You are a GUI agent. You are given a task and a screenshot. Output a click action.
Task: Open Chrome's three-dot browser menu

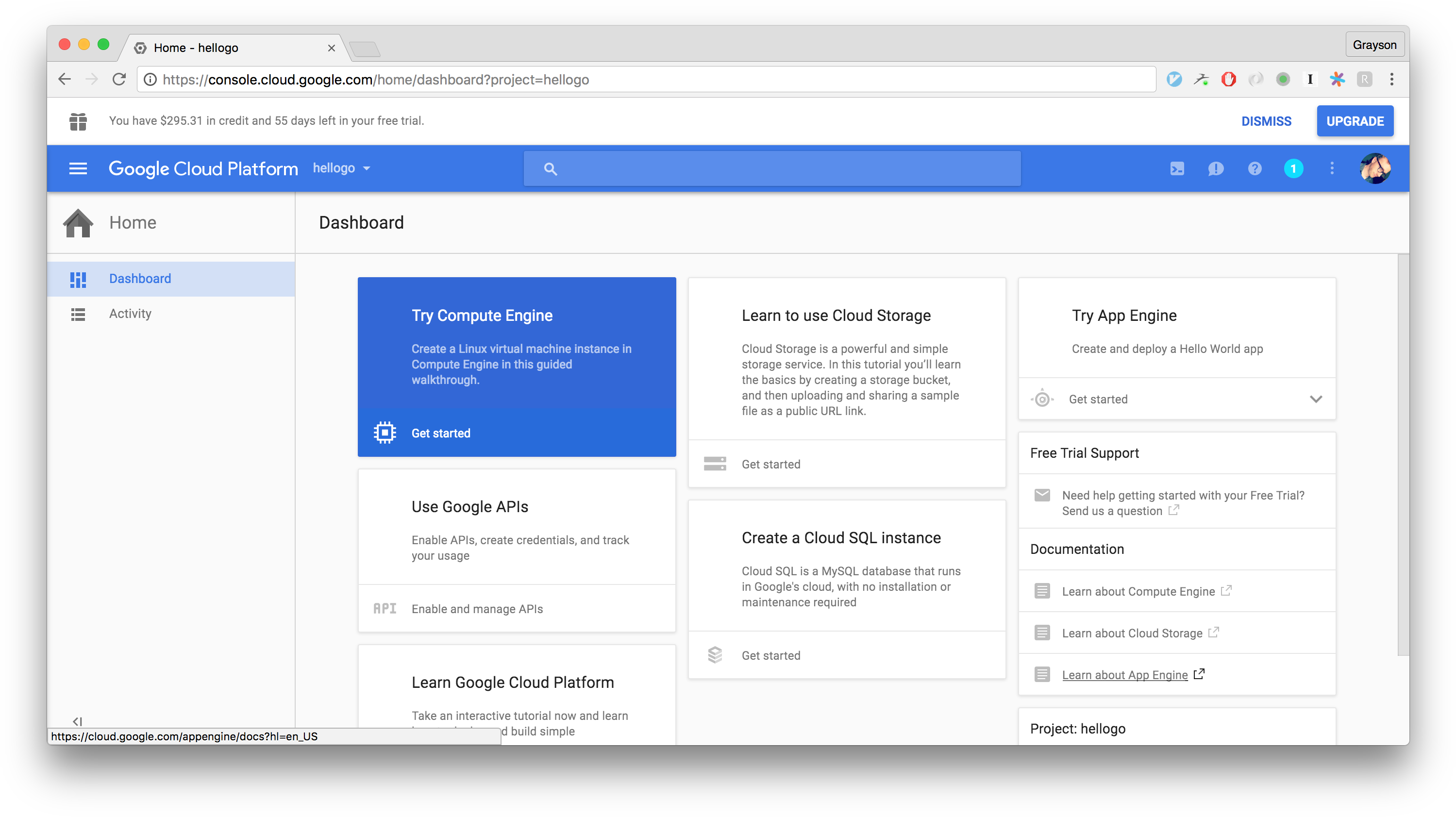point(1391,79)
